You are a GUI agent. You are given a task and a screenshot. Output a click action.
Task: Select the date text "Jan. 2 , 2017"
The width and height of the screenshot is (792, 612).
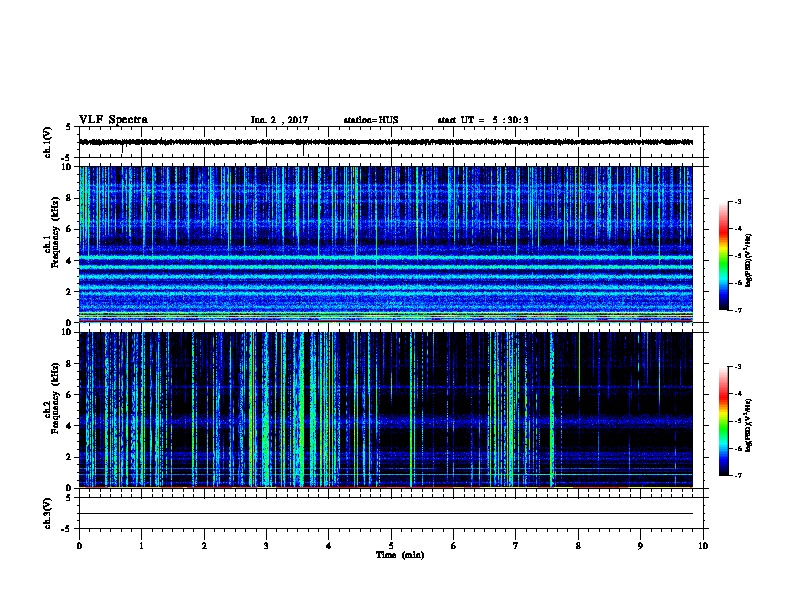(x=279, y=120)
